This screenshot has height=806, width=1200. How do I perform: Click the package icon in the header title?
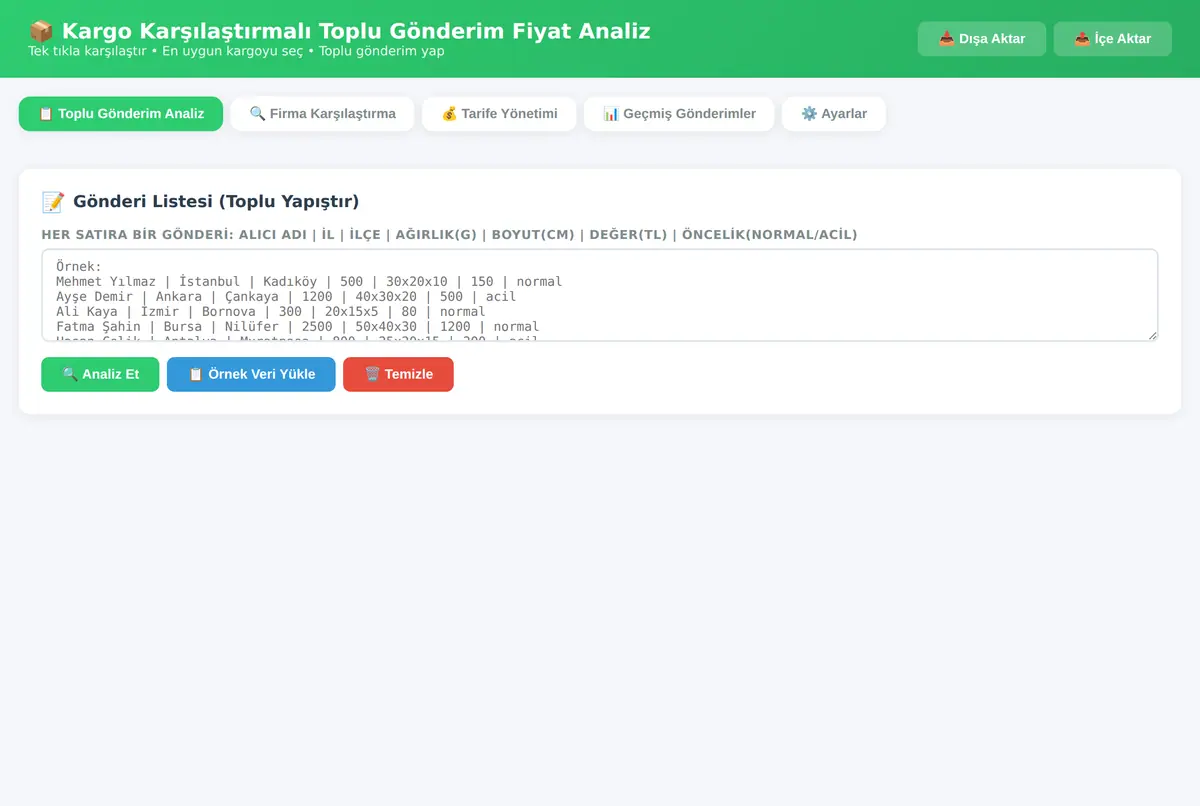click(x=41, y=31)
